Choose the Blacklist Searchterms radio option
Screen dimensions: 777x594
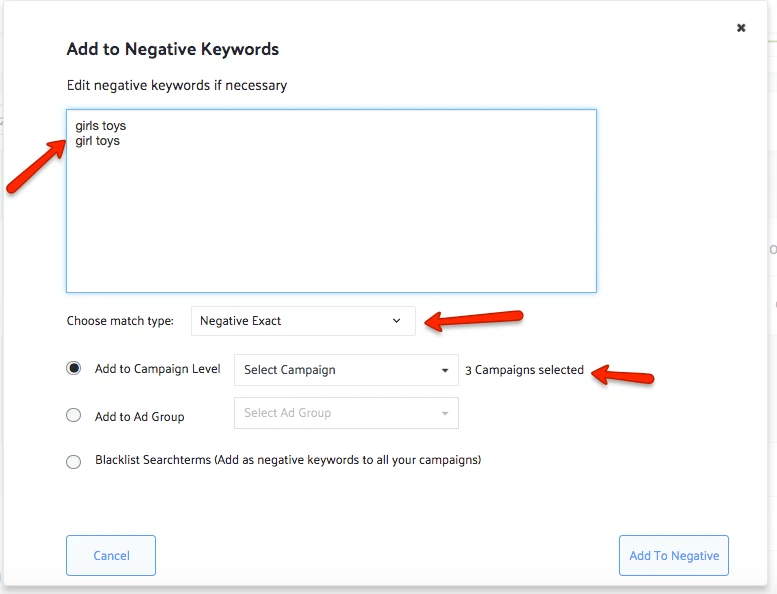74,462
